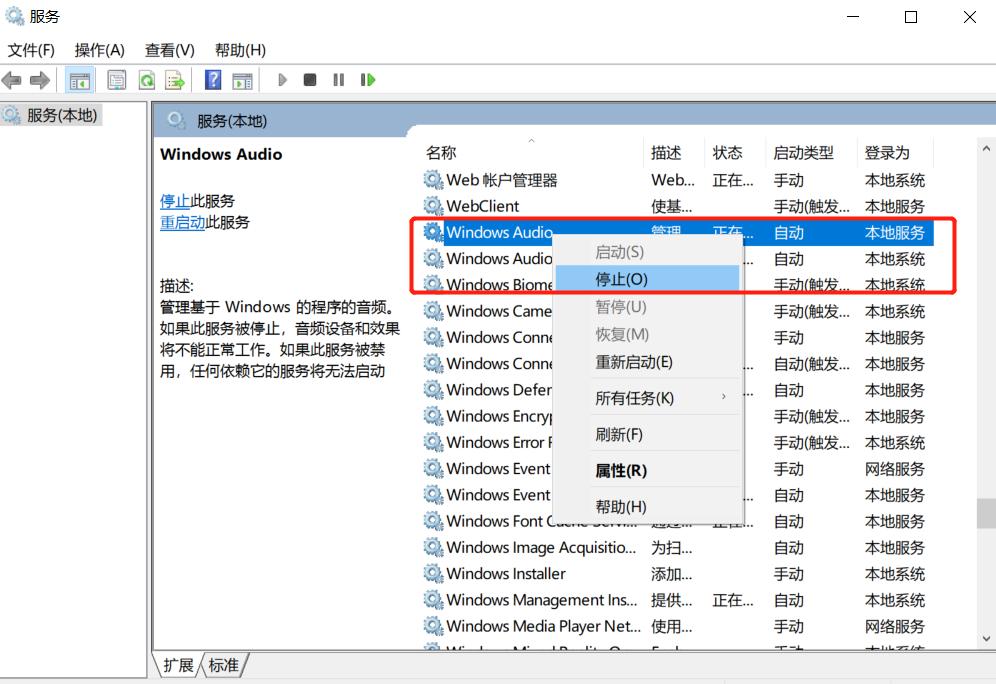Open 属性(R) from the context menu
The image size is (996, 684).
pos(647,471)
